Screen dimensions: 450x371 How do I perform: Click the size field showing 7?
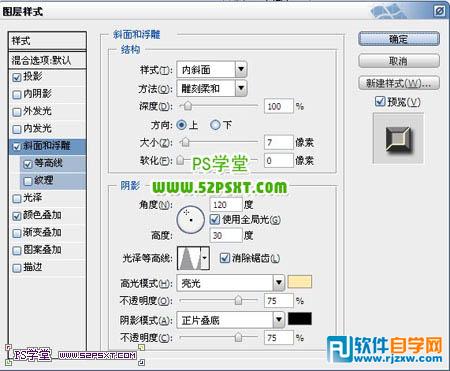(279, 143)
